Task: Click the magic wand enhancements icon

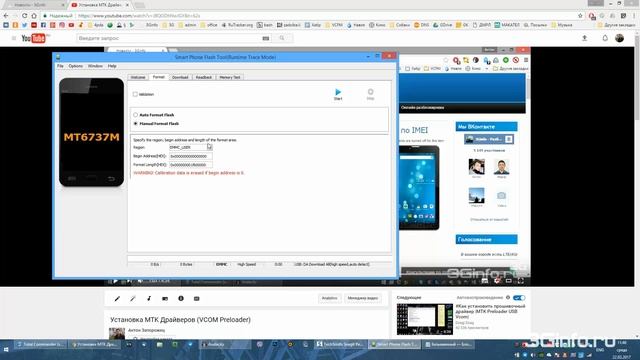Action: pyautogui.click(x=133, y=299)
